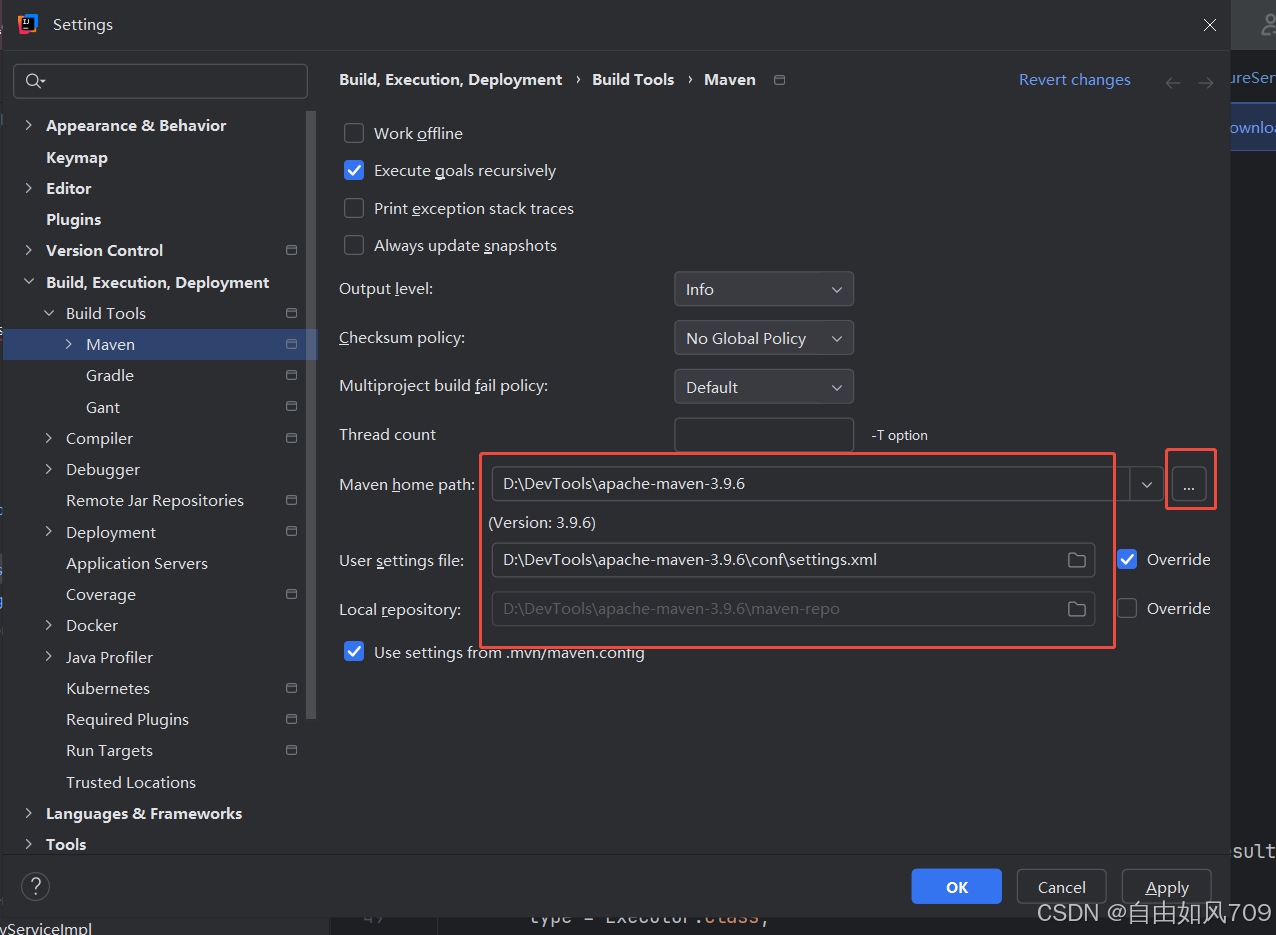Click the project icon beside Gant row
This screenshot has width=1276, height=935.
click(x=291, y=407)
